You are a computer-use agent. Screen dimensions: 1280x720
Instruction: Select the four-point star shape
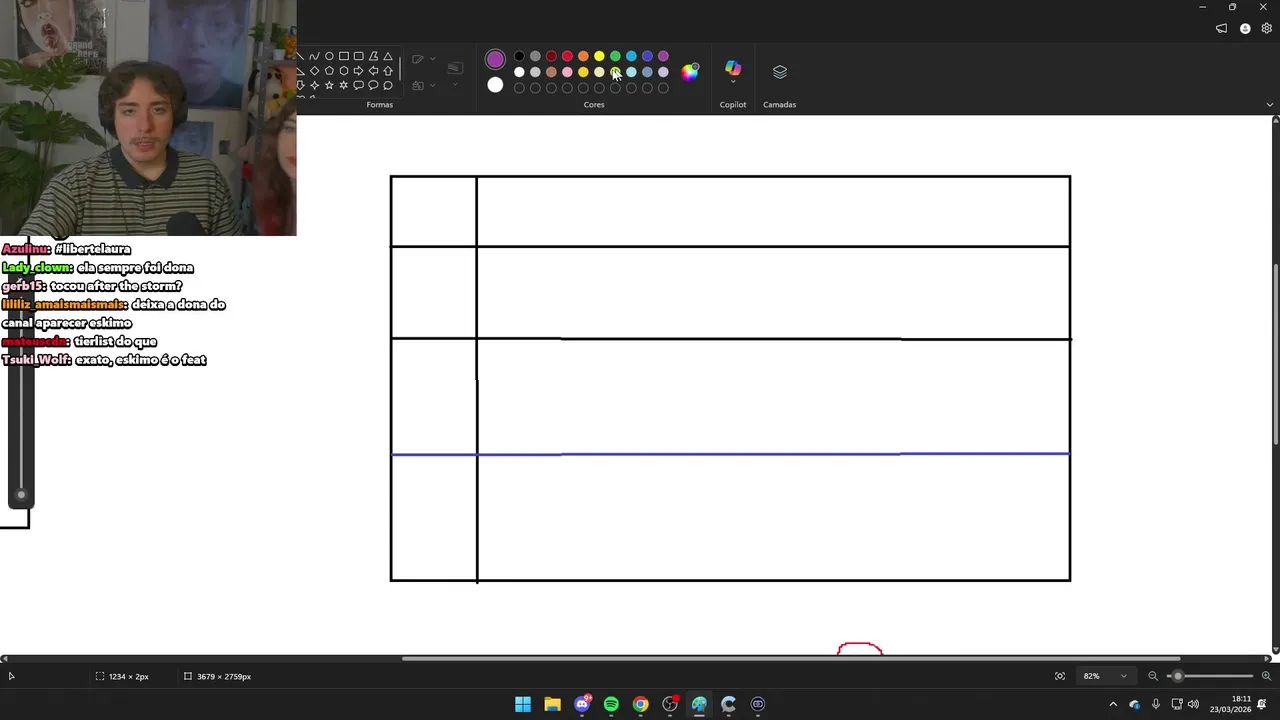[314, 86]
